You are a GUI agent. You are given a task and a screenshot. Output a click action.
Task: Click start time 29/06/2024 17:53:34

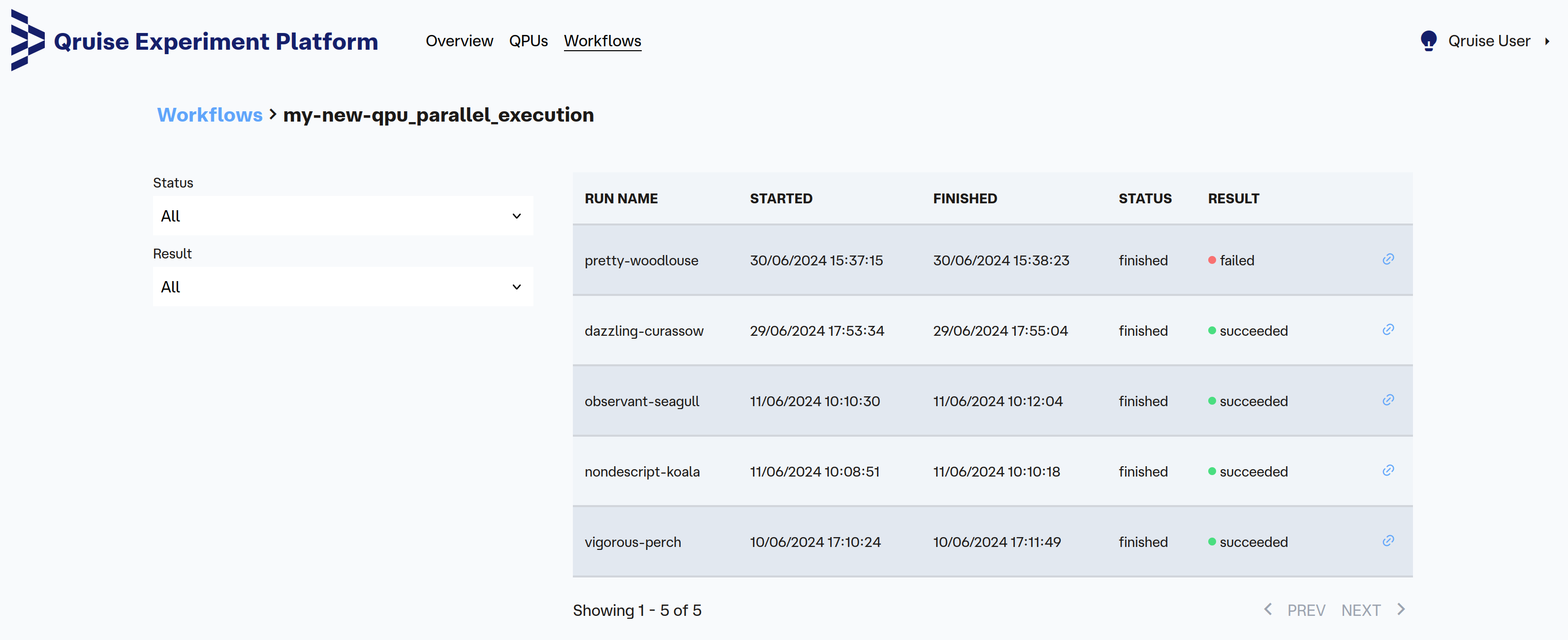pyautogui.click(x=817, y=331)
